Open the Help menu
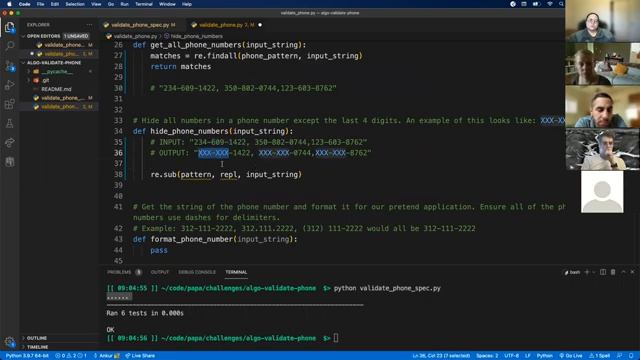 pyautogui.click(x=187, y=4)
